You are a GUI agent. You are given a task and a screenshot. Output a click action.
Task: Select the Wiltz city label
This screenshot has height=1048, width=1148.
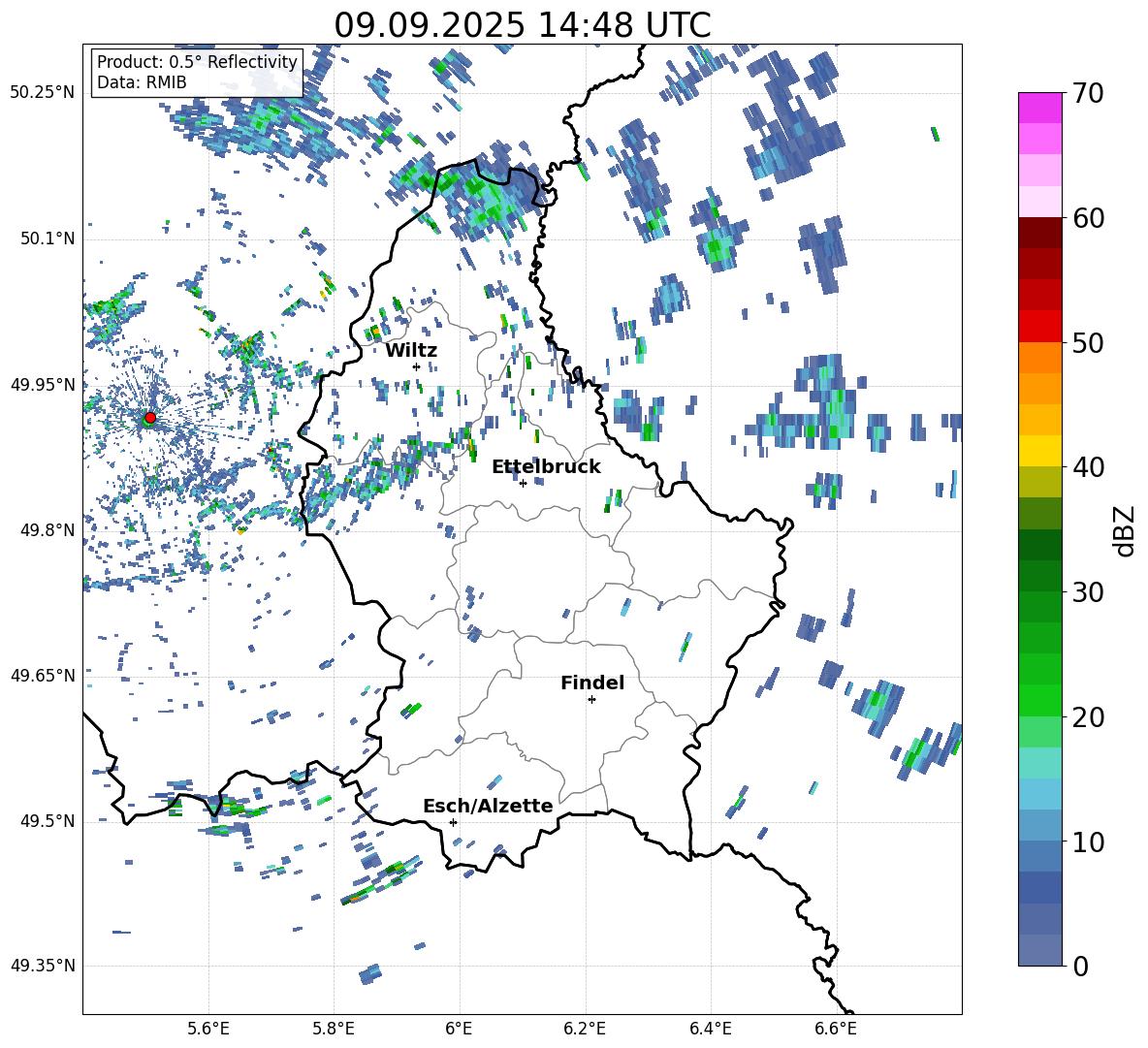[411, 351]
